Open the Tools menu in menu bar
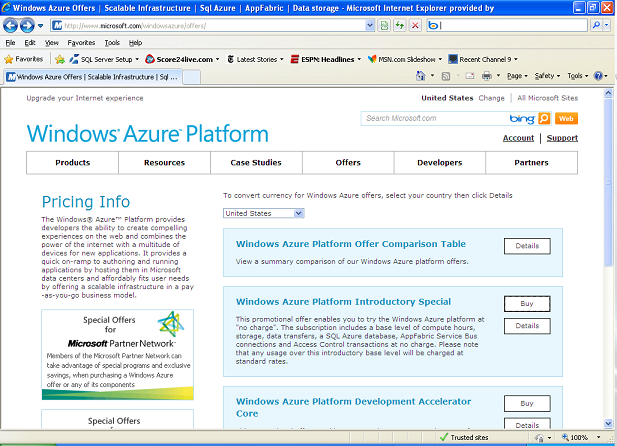617x446 pixels. [112, 43]
